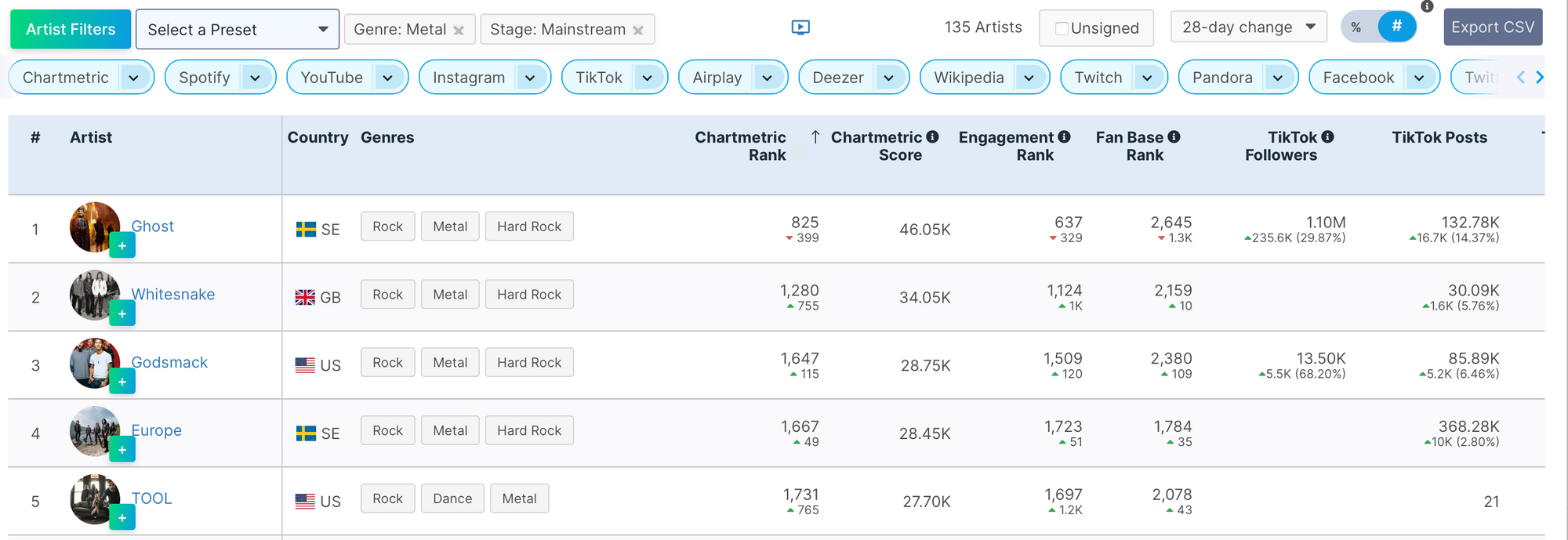Click the plus icon on Ghost's avatar
The image size is (1568, 540).
coord(122,246)
